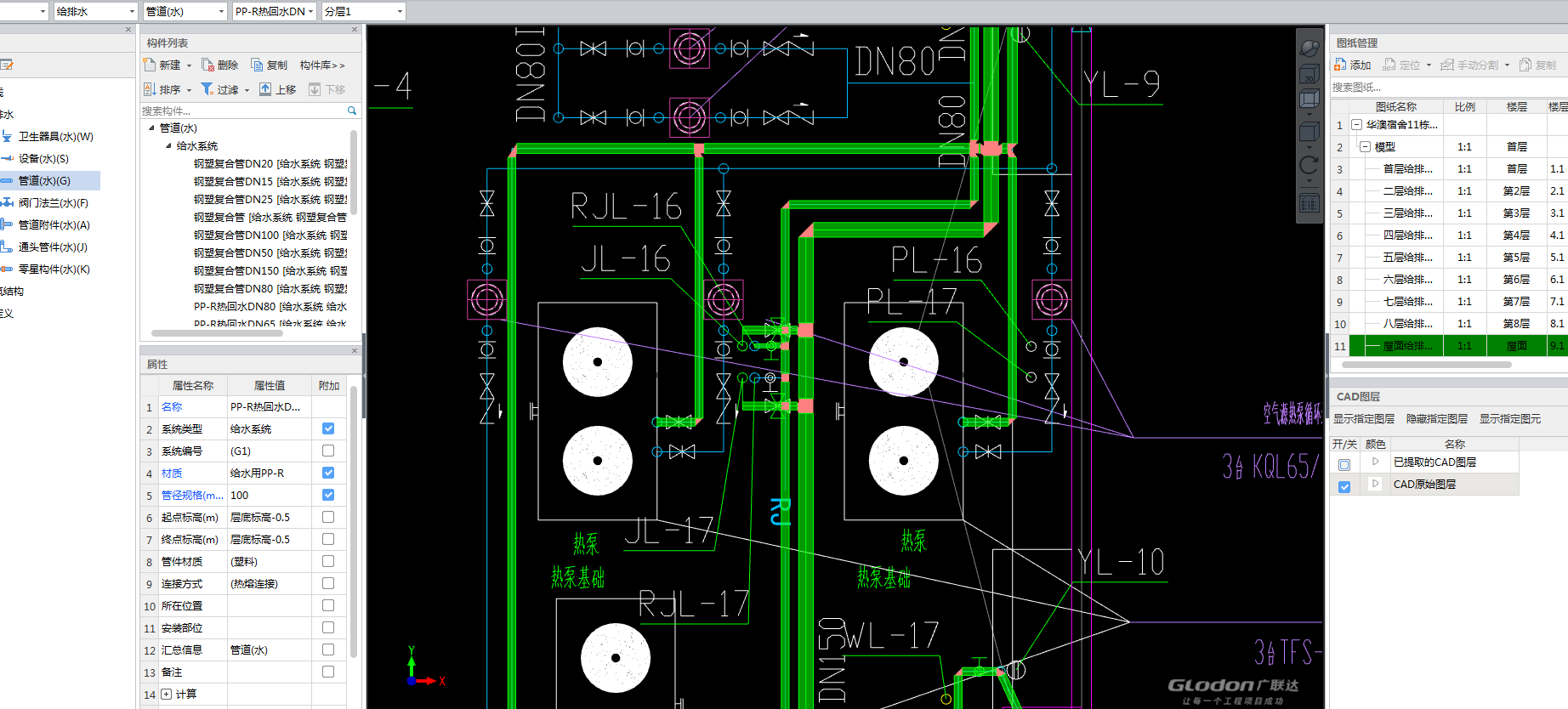The height and width of the screenshot is (709, 1568).
Task: Toggle 已提取的CAD图层 on/off checkbox
Action: [x=1344, y=465]
